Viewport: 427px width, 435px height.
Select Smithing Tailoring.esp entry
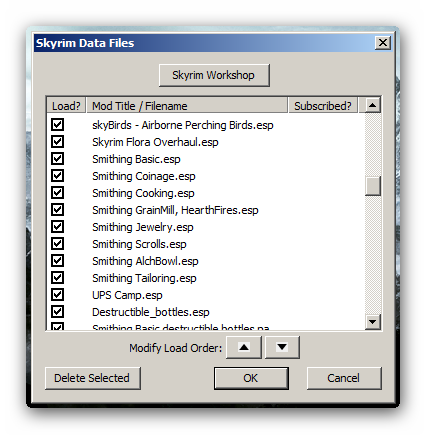[144, 278]
